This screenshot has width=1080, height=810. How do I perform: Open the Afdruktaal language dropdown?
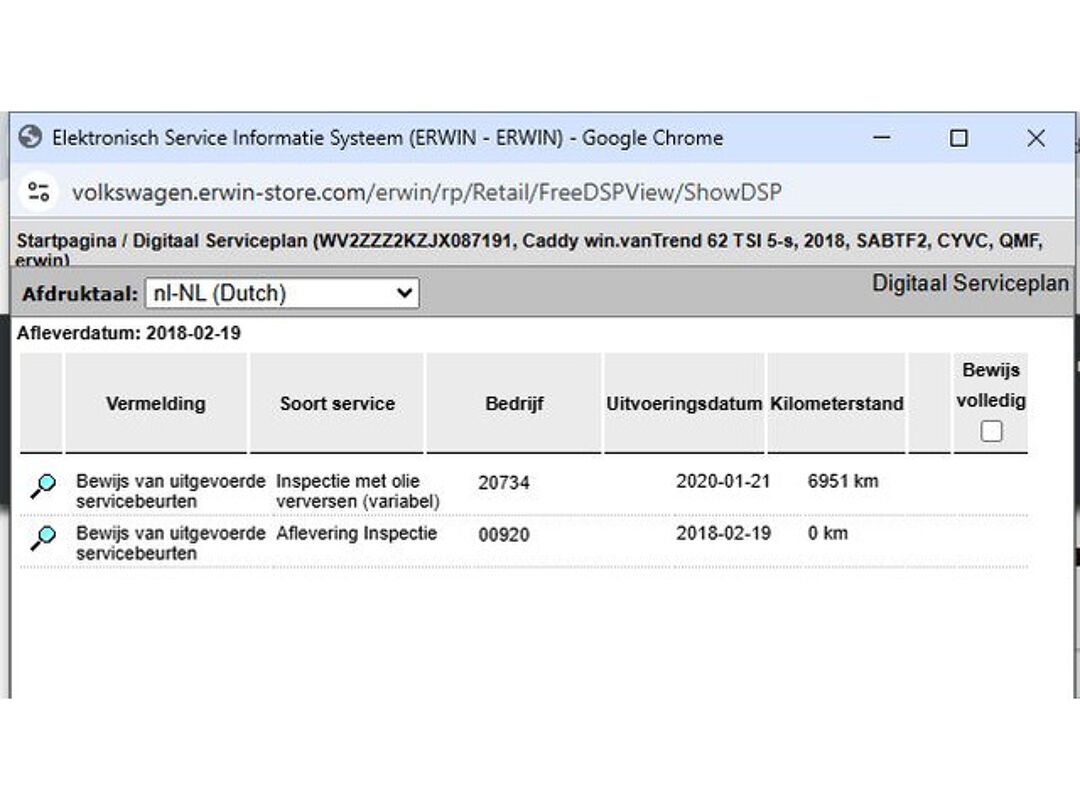click(x=282, y=293)
